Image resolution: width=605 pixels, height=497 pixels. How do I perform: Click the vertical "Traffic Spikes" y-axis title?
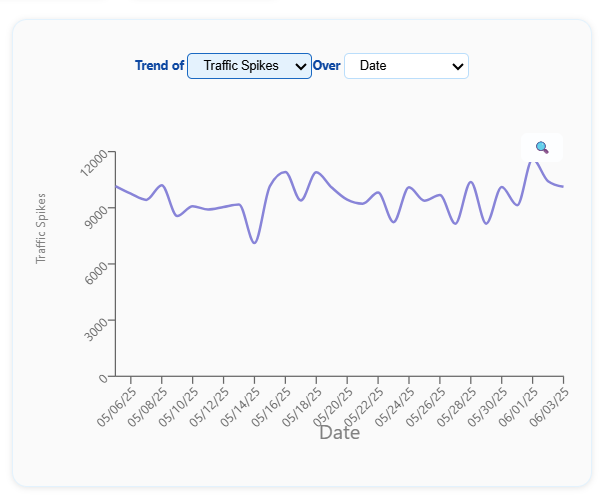pyautogui.click(x=41, y=228)
